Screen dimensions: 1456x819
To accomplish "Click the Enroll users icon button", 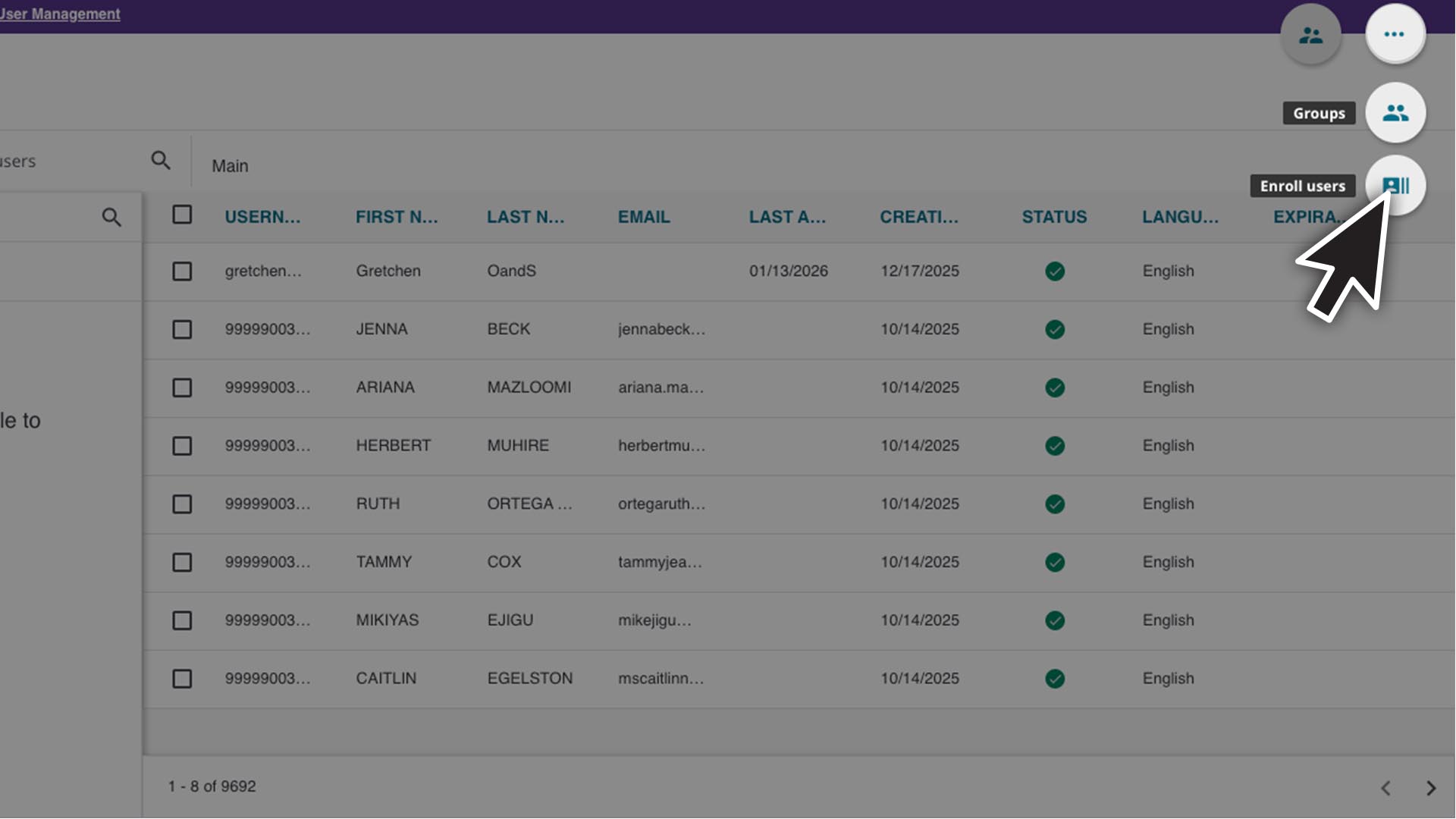I will tap(1395, 185).
